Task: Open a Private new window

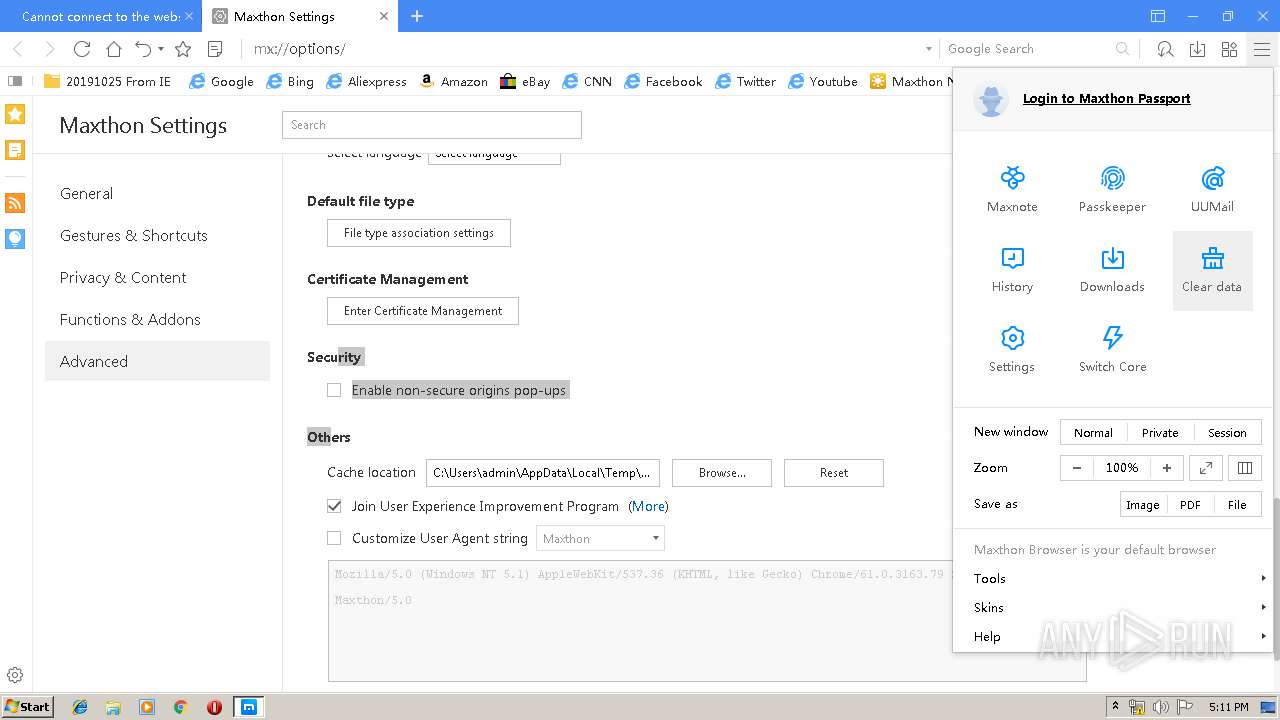Action: [x=1160, y=432]
